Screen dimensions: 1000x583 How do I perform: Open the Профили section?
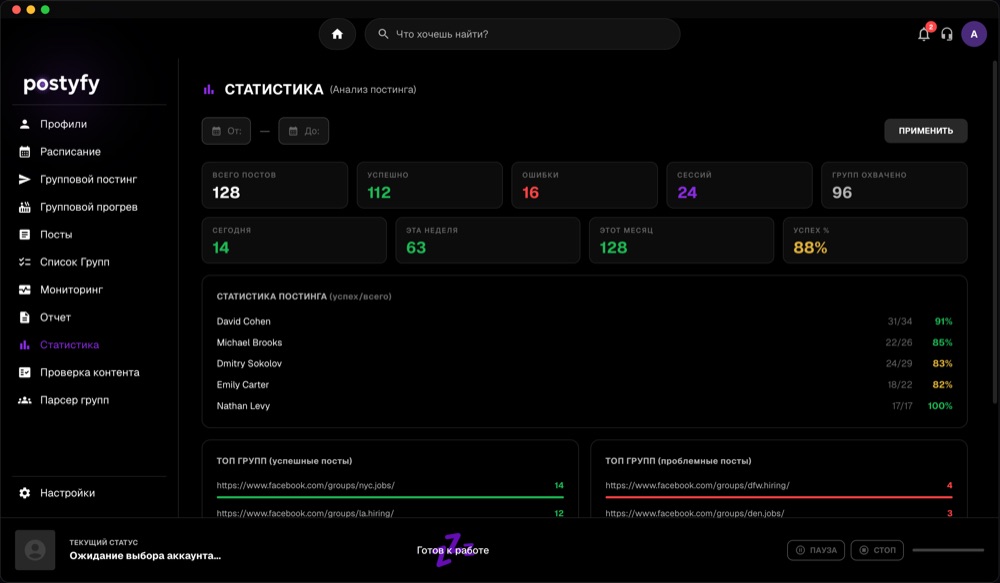coord(63,124)
